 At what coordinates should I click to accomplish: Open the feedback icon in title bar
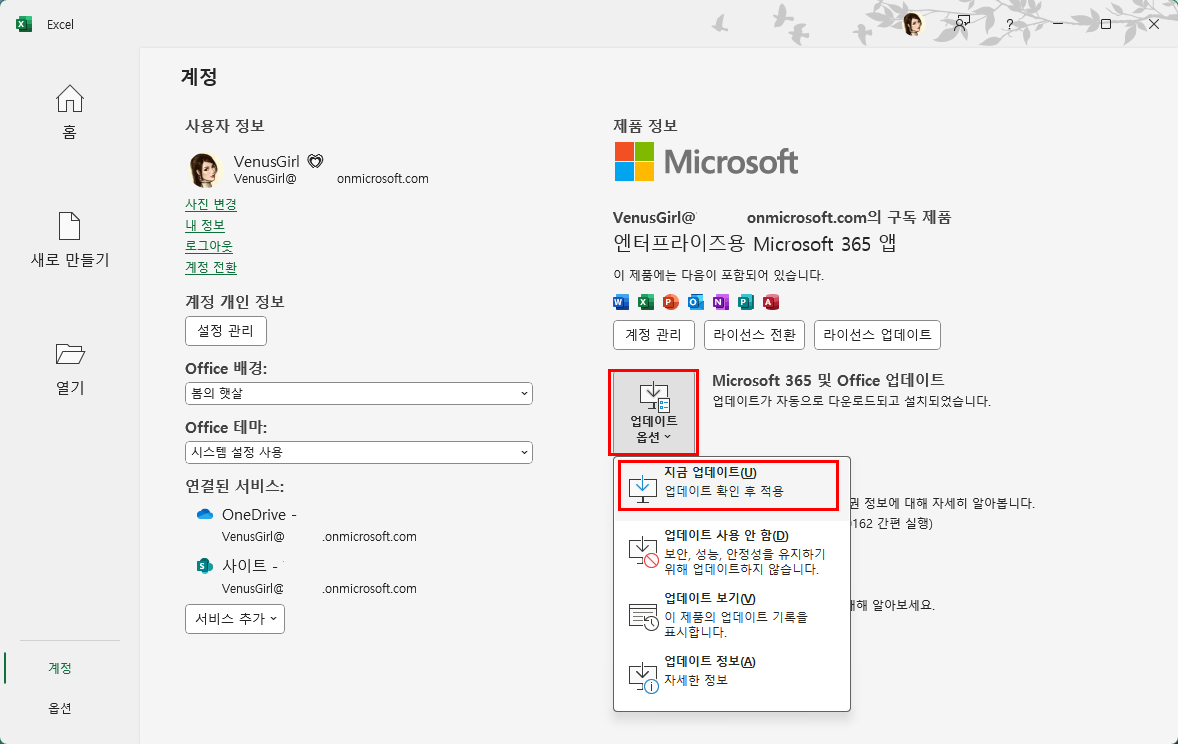coord(962,24)
